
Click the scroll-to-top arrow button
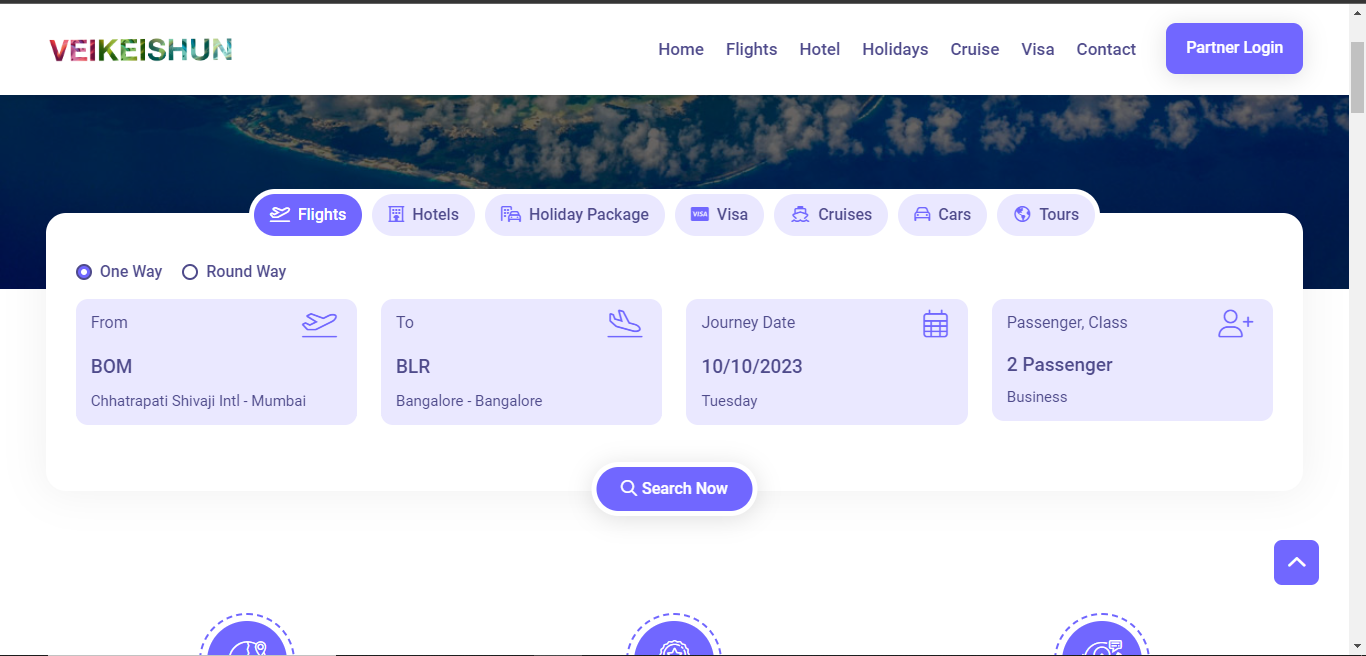click(1296, 562)
